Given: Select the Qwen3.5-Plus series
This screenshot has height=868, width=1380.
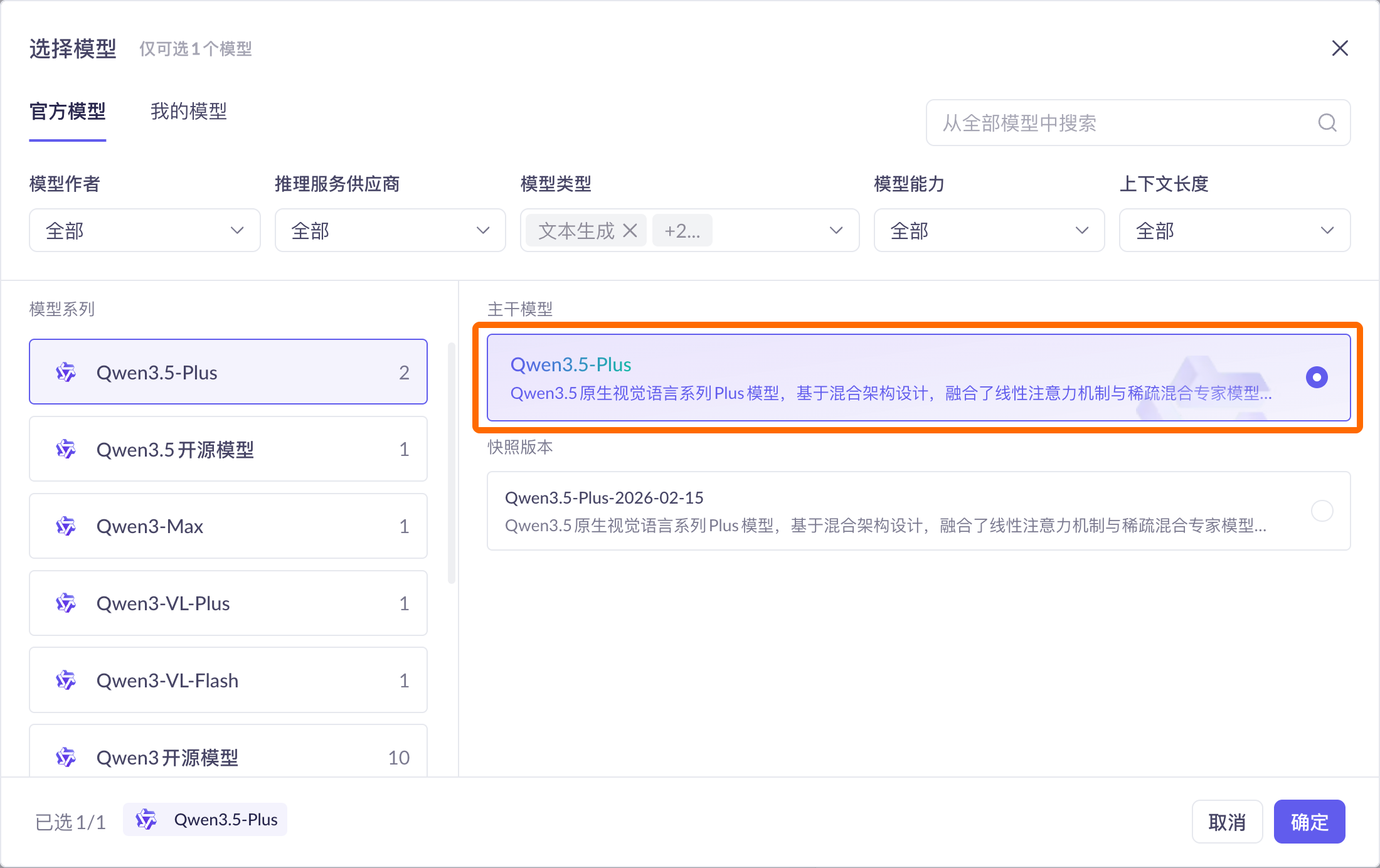Looking at the screenshot, I should [228, 372].
